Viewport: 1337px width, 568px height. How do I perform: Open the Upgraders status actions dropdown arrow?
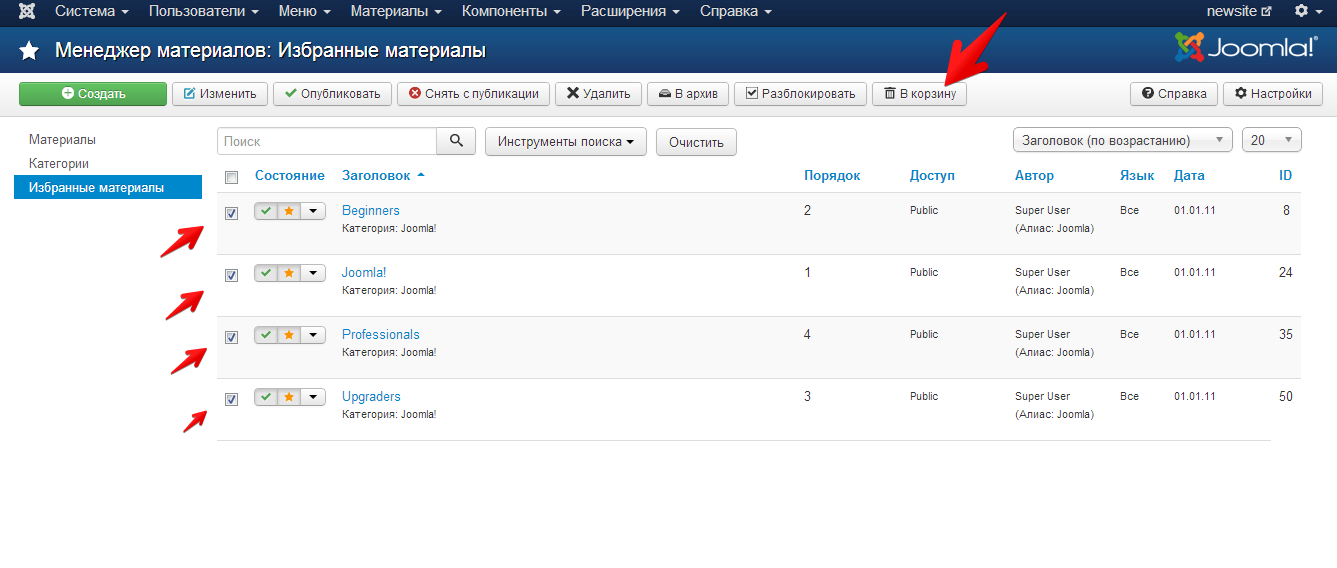point(313,397)
